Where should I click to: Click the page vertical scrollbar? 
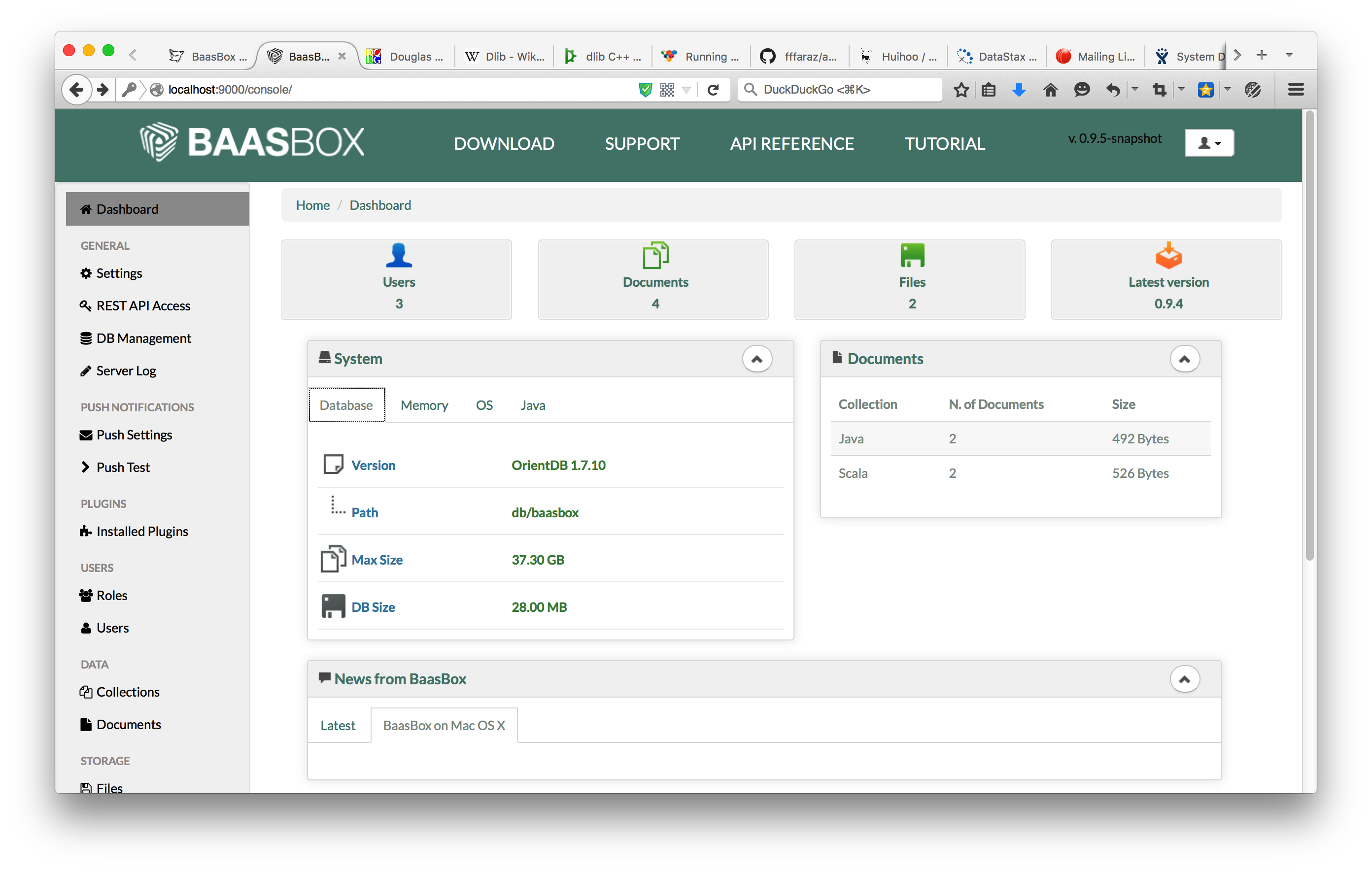[x=1309, y=336]
